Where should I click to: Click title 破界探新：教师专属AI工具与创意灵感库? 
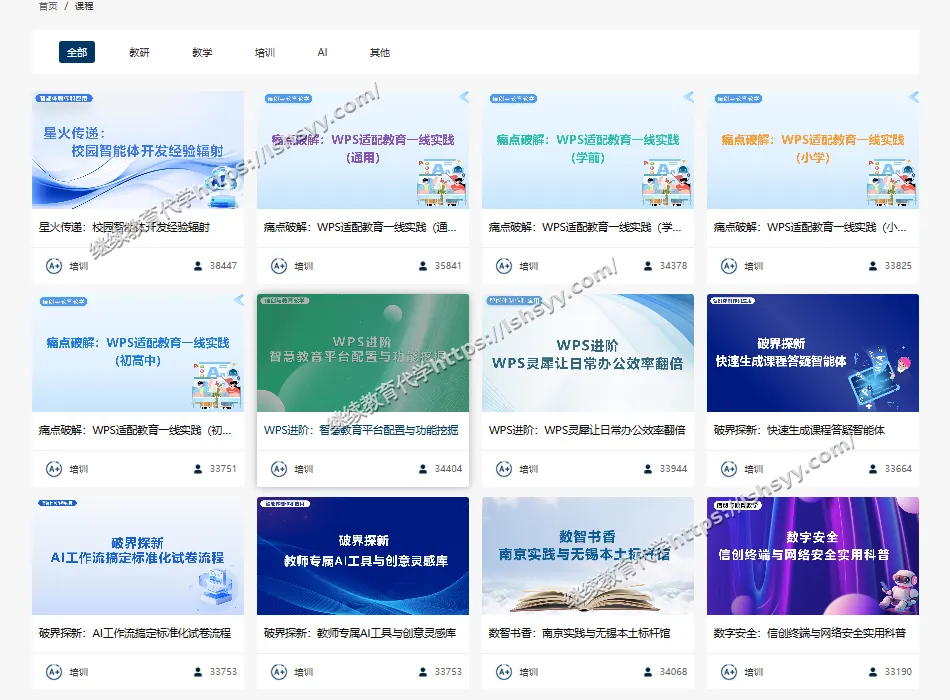coord(360,633)
